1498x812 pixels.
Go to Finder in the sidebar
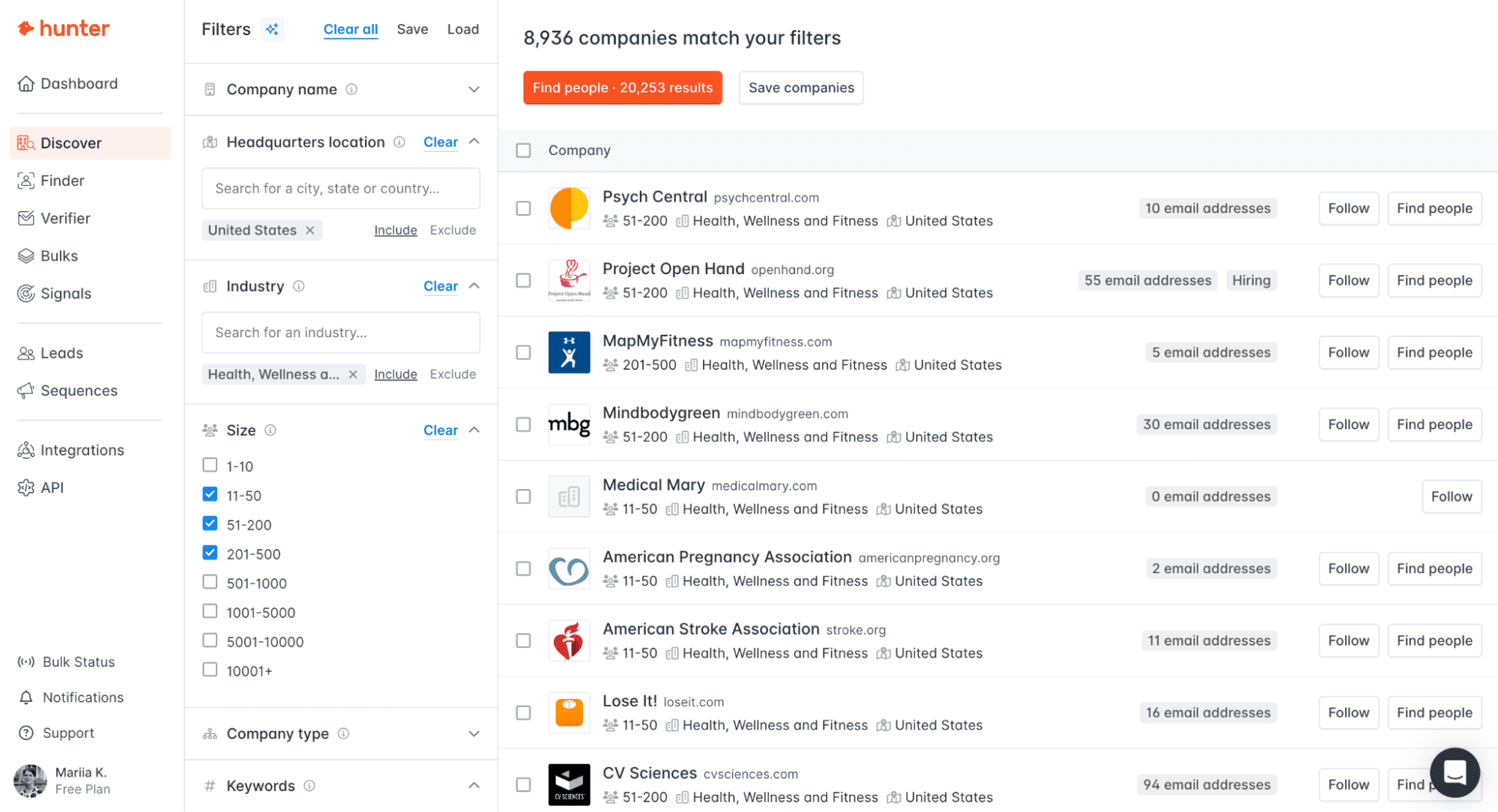tap(61, 181)
